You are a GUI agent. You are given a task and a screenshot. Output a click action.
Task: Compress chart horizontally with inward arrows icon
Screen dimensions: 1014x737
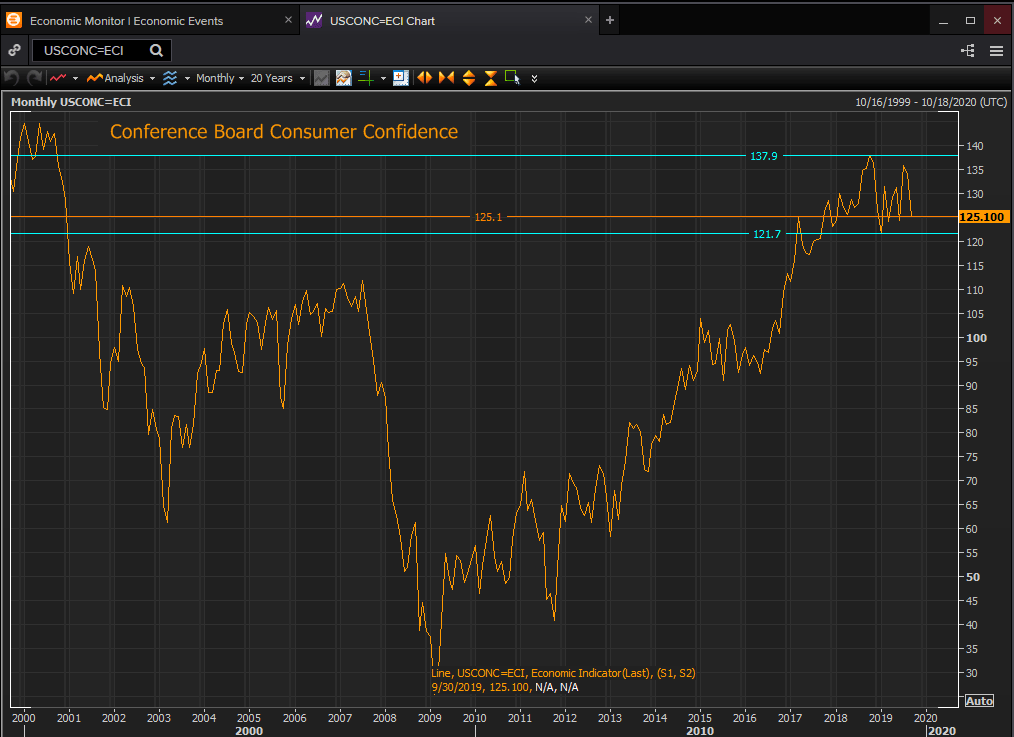coord(446,78)
